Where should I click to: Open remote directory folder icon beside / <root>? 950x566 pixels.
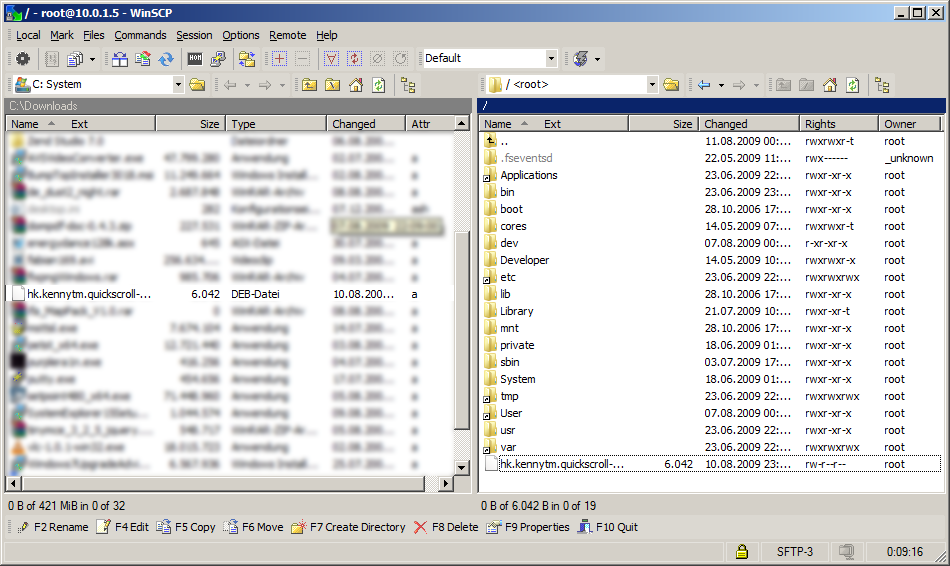[671, 85]
